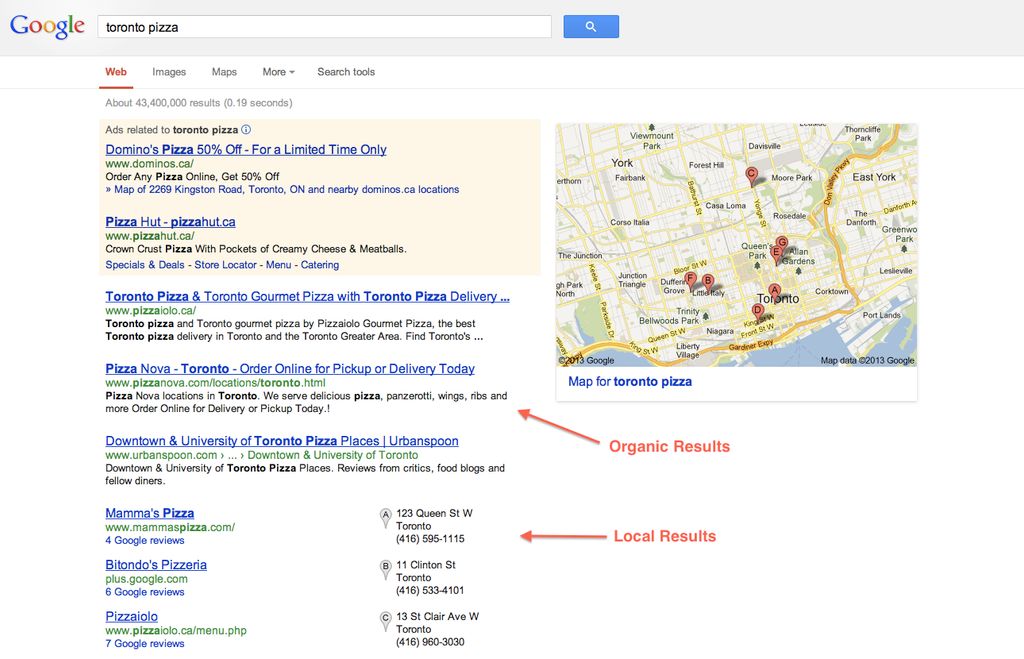The image size is (1024, 659).
Task: Switch to the Maps tab
Action: pos(224,72)
